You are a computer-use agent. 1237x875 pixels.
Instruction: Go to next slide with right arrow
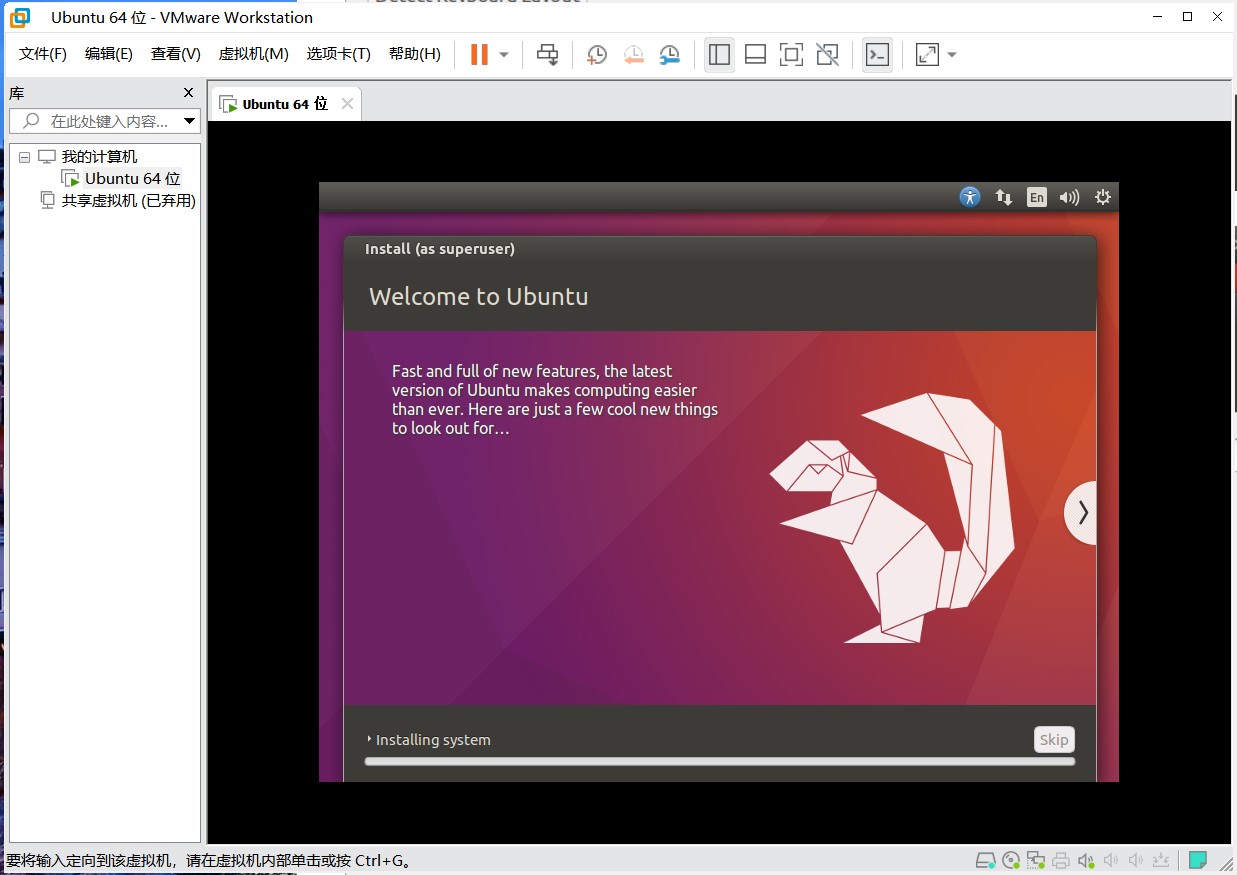pyautogui.click(x=1082, y=513)
